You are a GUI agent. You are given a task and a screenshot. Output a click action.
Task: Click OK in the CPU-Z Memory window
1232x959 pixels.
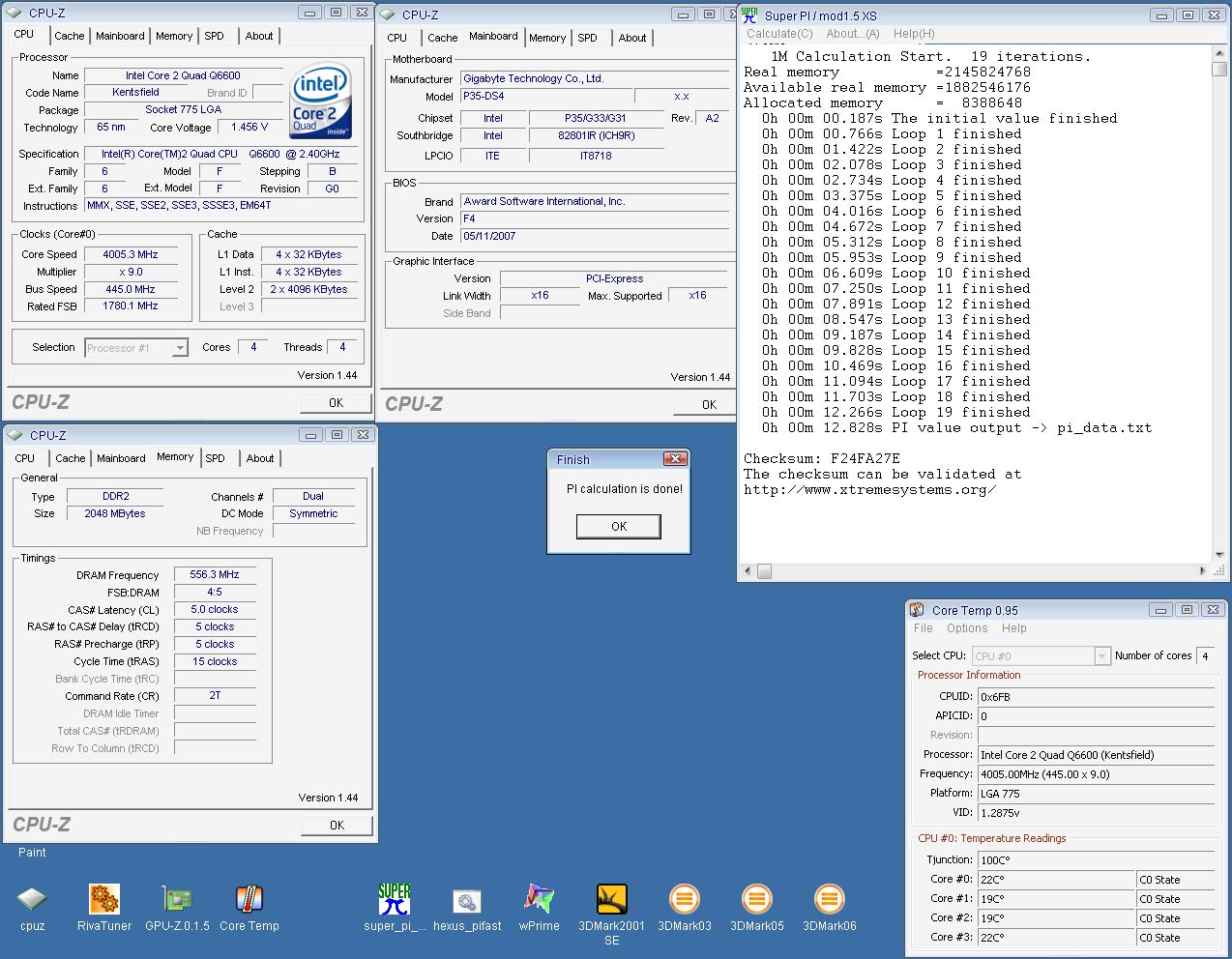tap(337, 826)
